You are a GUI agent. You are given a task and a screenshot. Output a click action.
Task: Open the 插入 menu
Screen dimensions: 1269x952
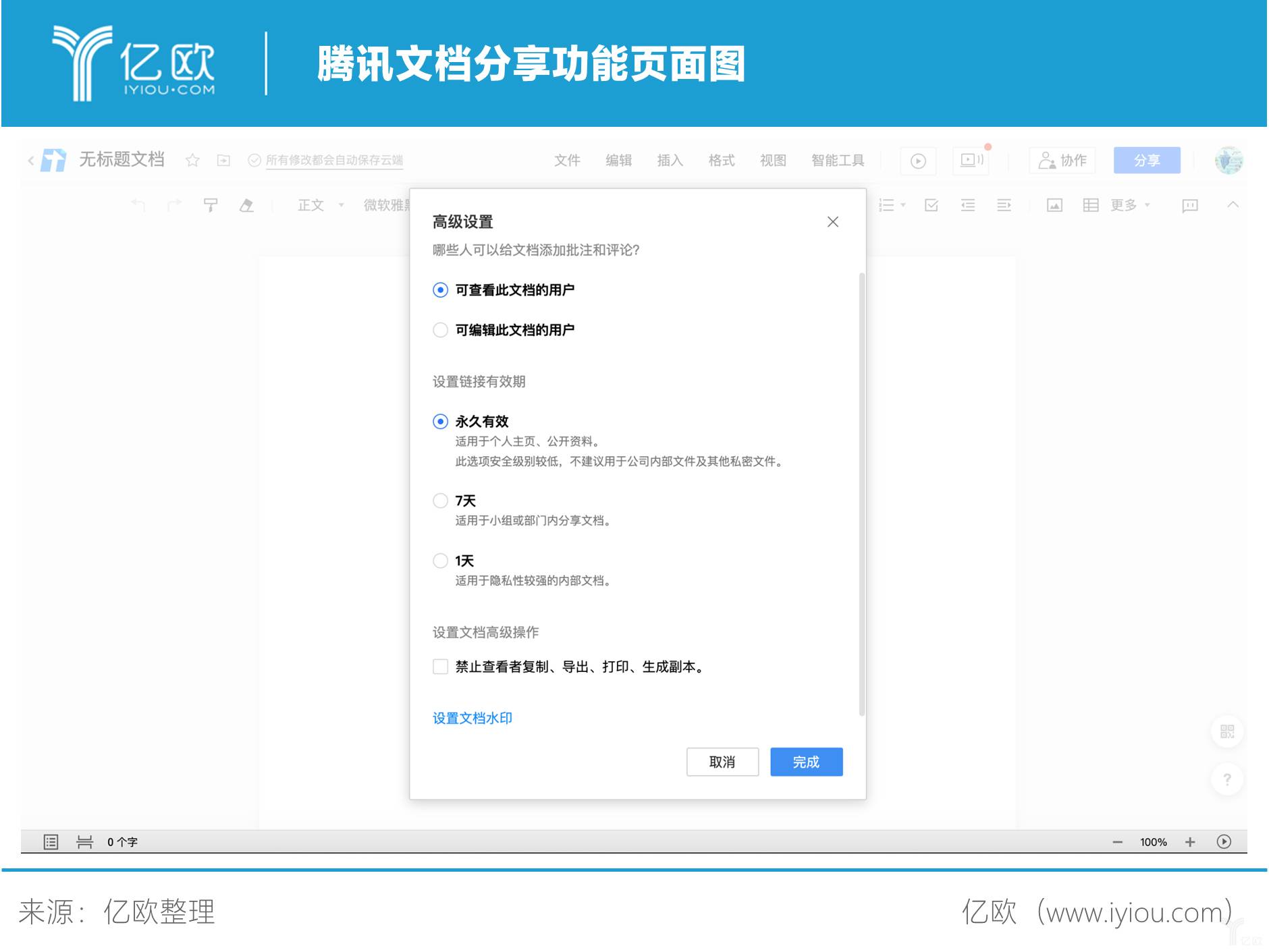pos(670,161)
